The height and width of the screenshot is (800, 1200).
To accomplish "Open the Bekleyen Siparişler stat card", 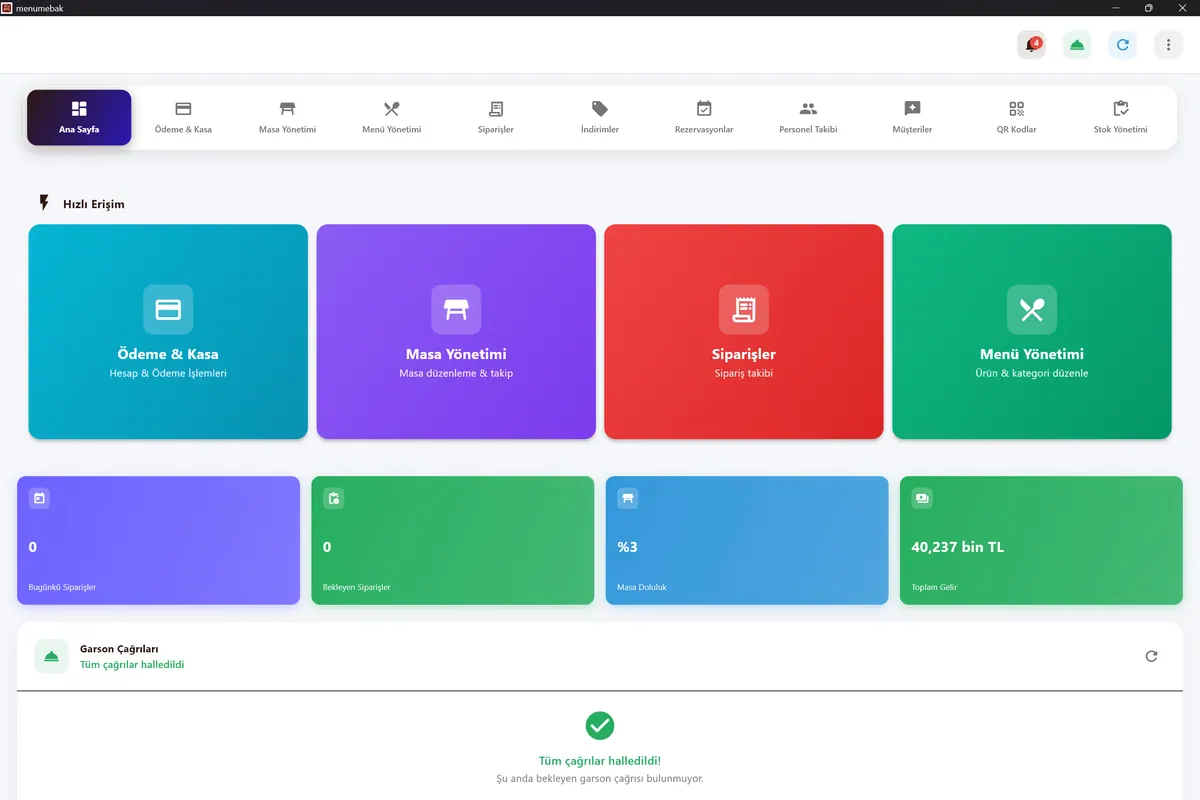I will pos(453,540).
